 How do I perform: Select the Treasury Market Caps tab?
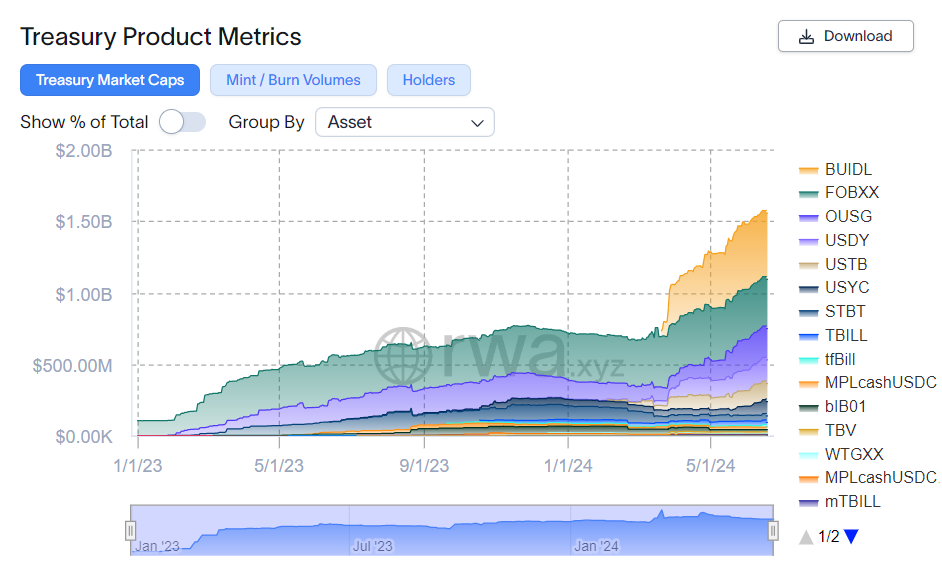(110, 80)
